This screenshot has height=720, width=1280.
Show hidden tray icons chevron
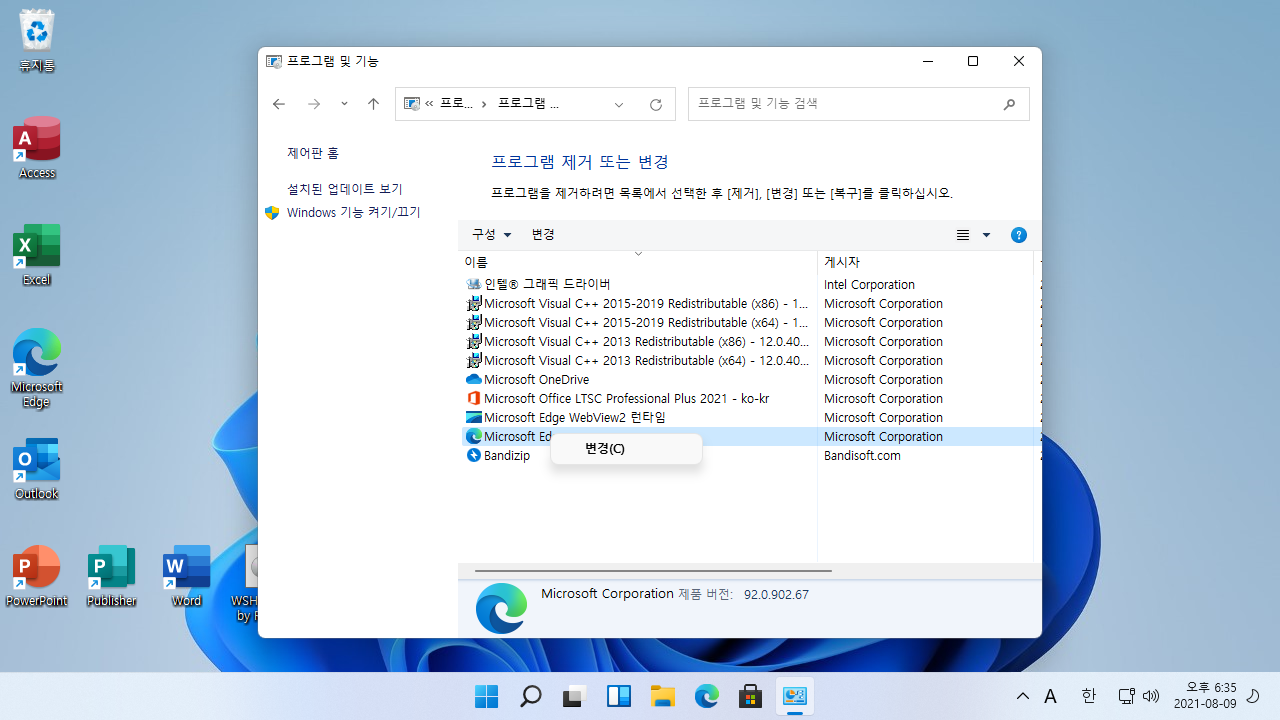[x=1023, y=696]
